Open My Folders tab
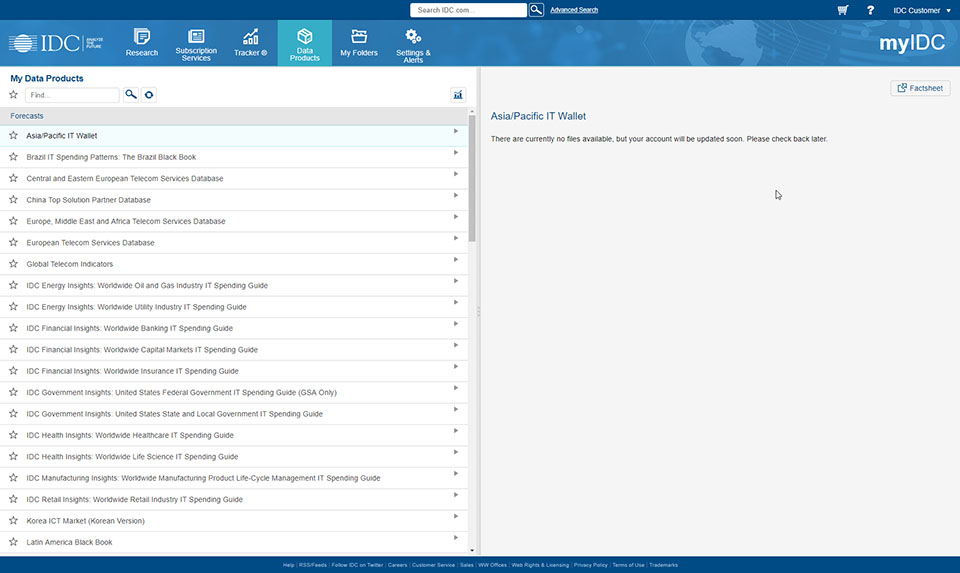 [359, 43]
